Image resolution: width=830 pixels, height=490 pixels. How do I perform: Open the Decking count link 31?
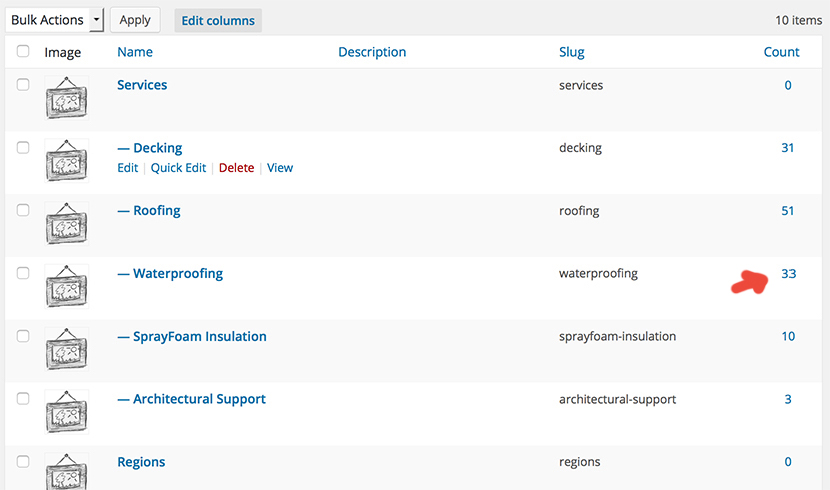click(x=788, y=148)
